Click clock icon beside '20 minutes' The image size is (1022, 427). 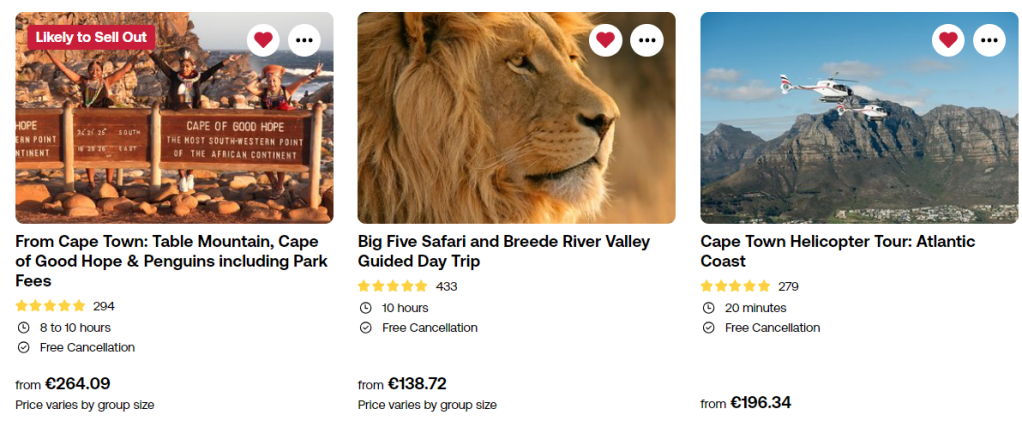[x=708, y=308]
